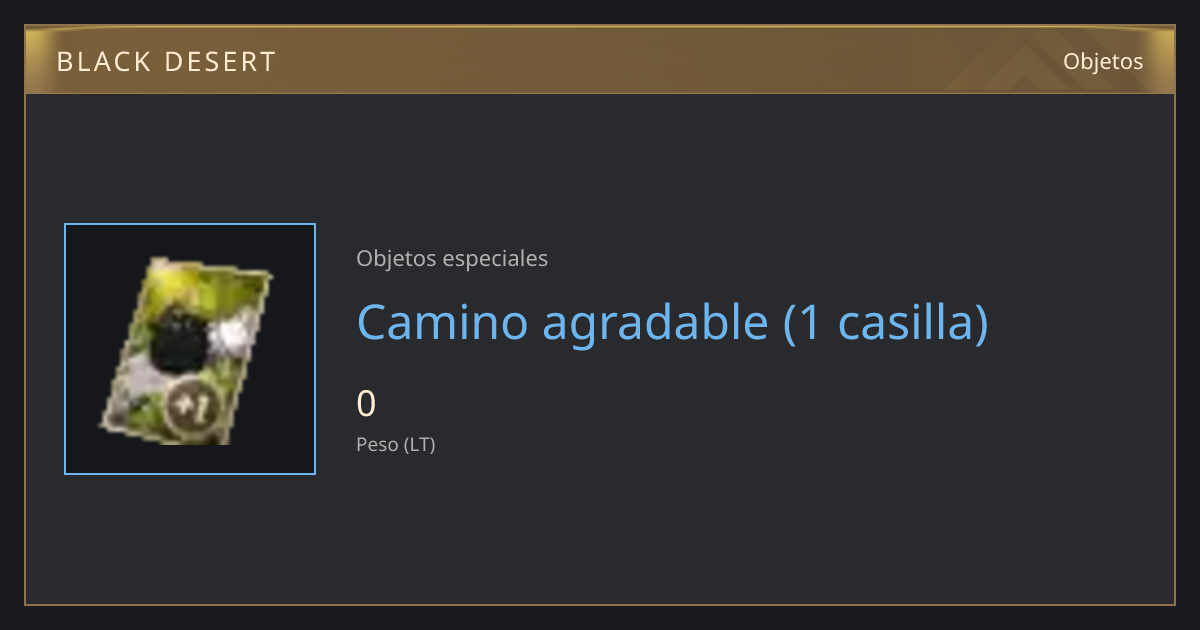Open the Objetos especiales category
The image size is (1200, 630).
click(x=452, y=258)
